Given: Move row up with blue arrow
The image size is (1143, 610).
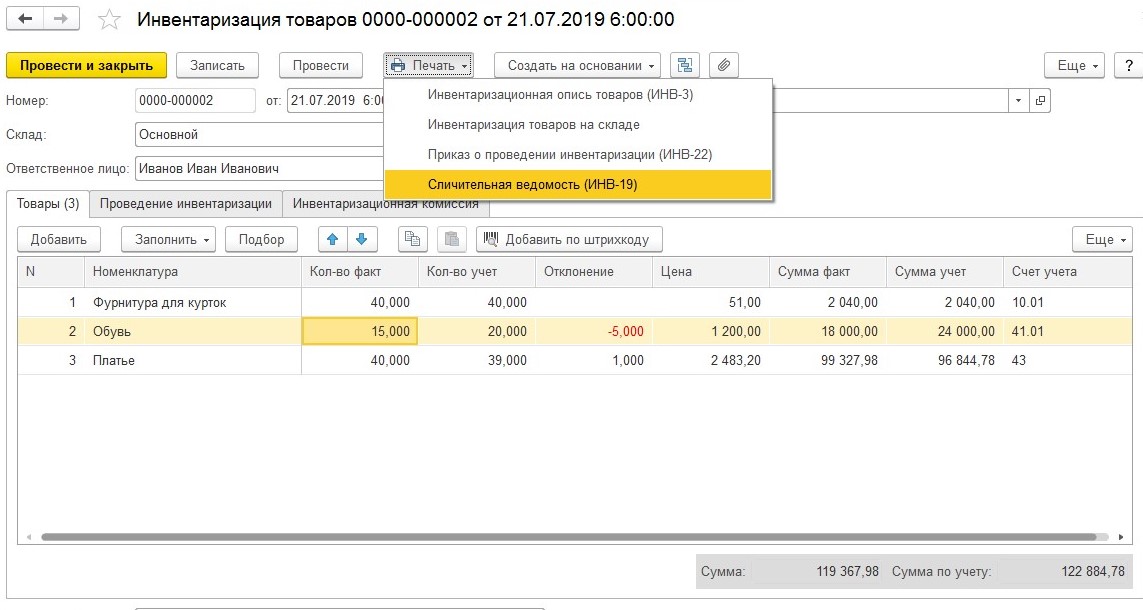Looking at the screenshot, I should (333, 239).
